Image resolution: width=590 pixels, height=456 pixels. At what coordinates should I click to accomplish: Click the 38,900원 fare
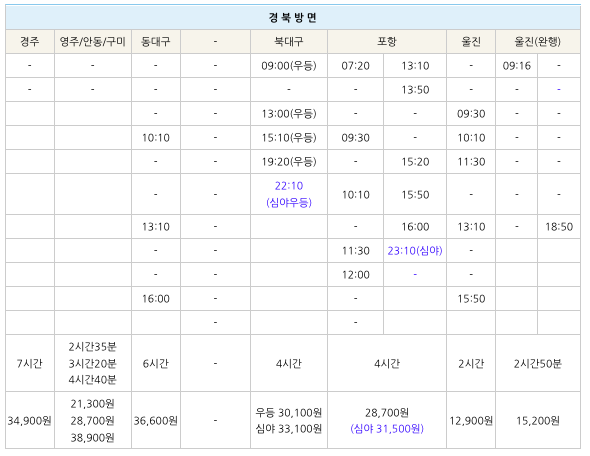[93, 438]
